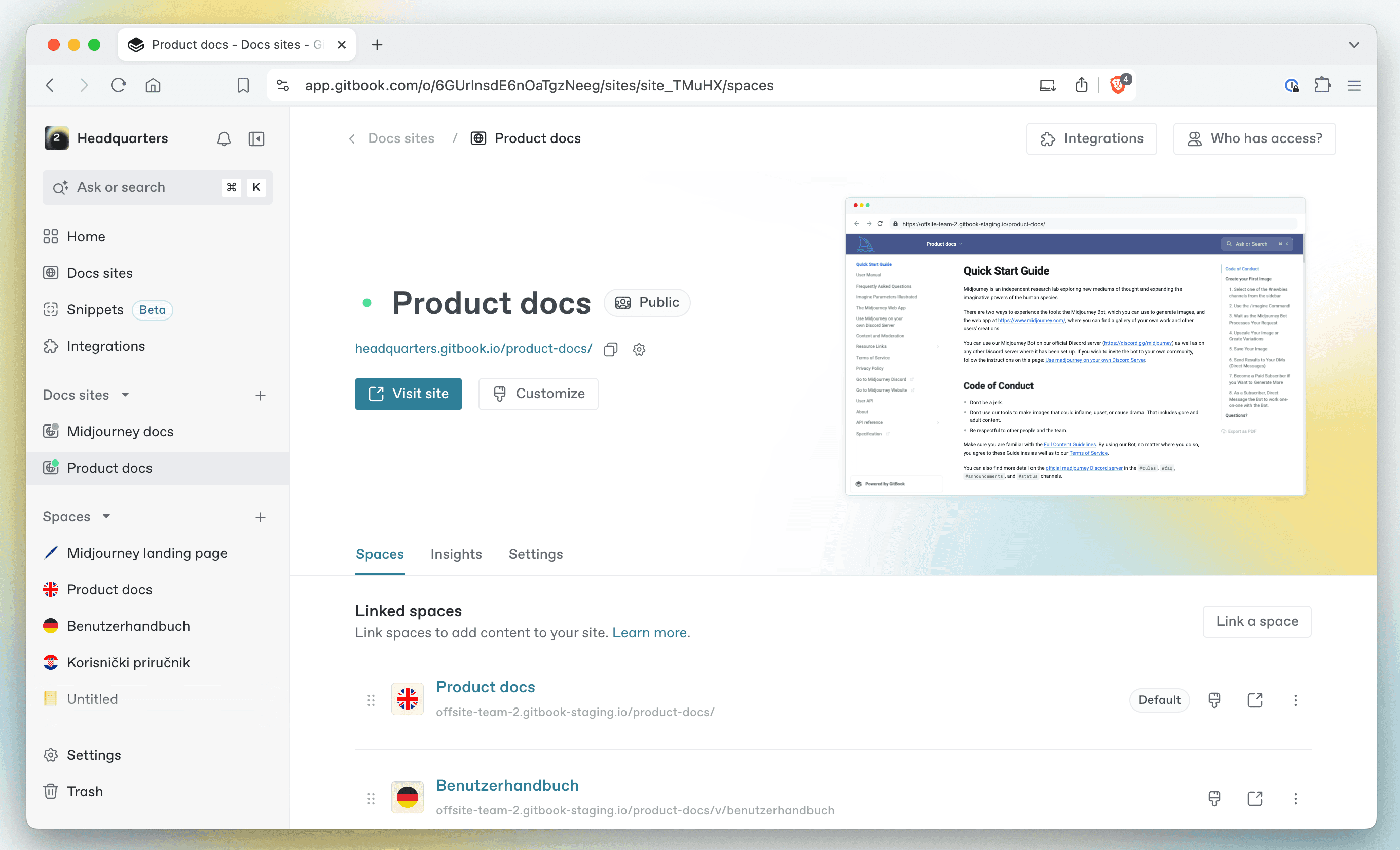Open the browser extensions icon

[1322, 85]
